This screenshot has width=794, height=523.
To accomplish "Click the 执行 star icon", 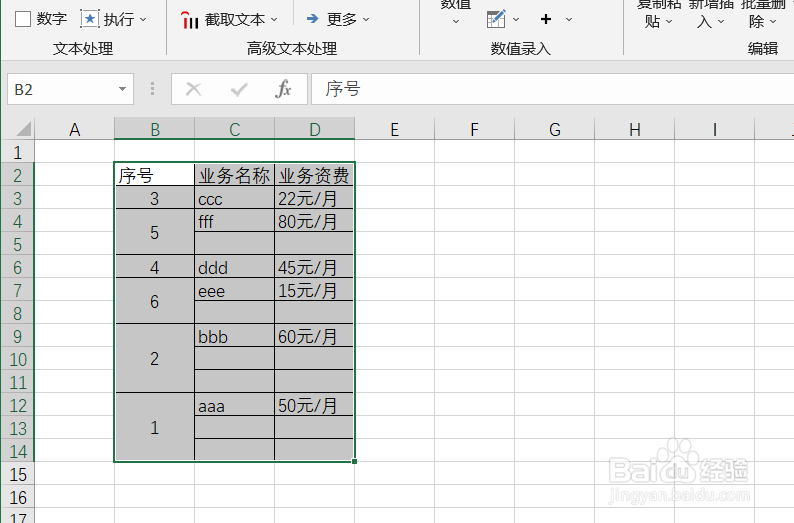I will [90, 19].
